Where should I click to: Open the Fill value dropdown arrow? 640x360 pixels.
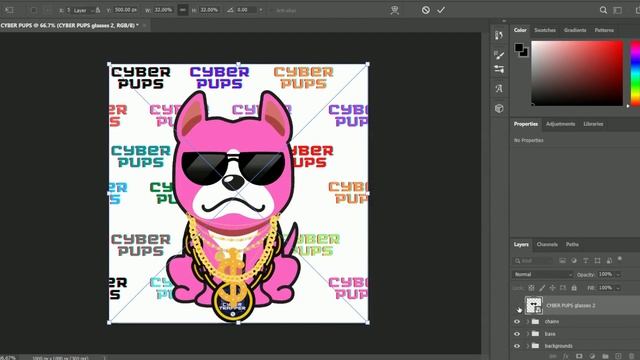click(618, 288)
